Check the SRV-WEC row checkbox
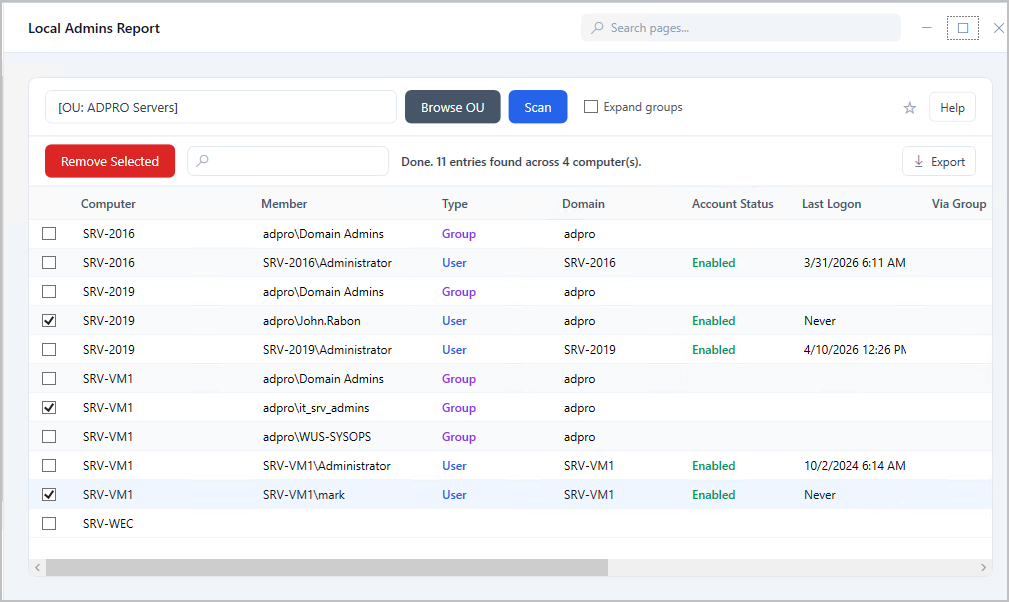Image resolution: width=1009 pixels, height=602 pixels. (49, 523)
